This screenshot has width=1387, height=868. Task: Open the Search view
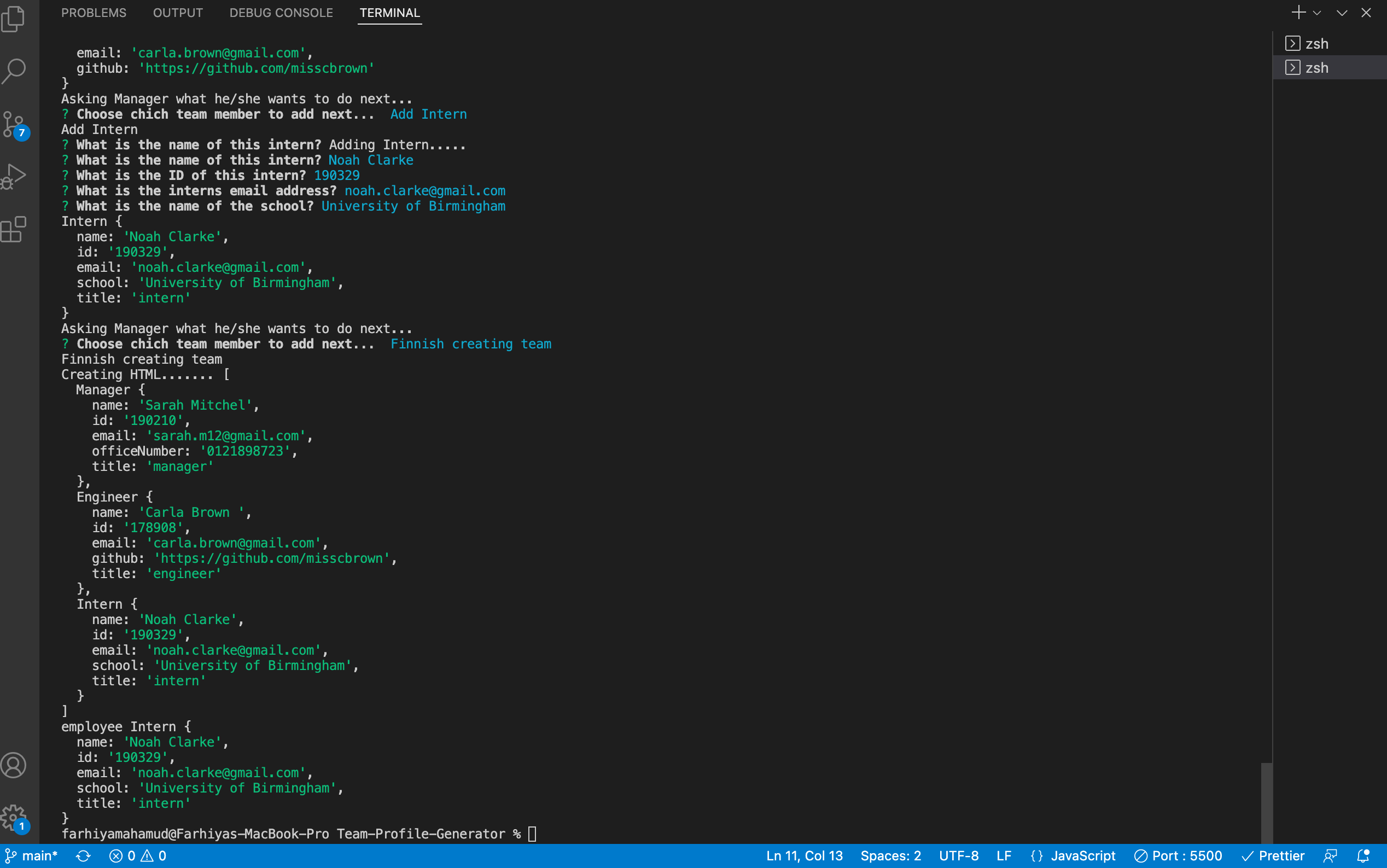14,71
